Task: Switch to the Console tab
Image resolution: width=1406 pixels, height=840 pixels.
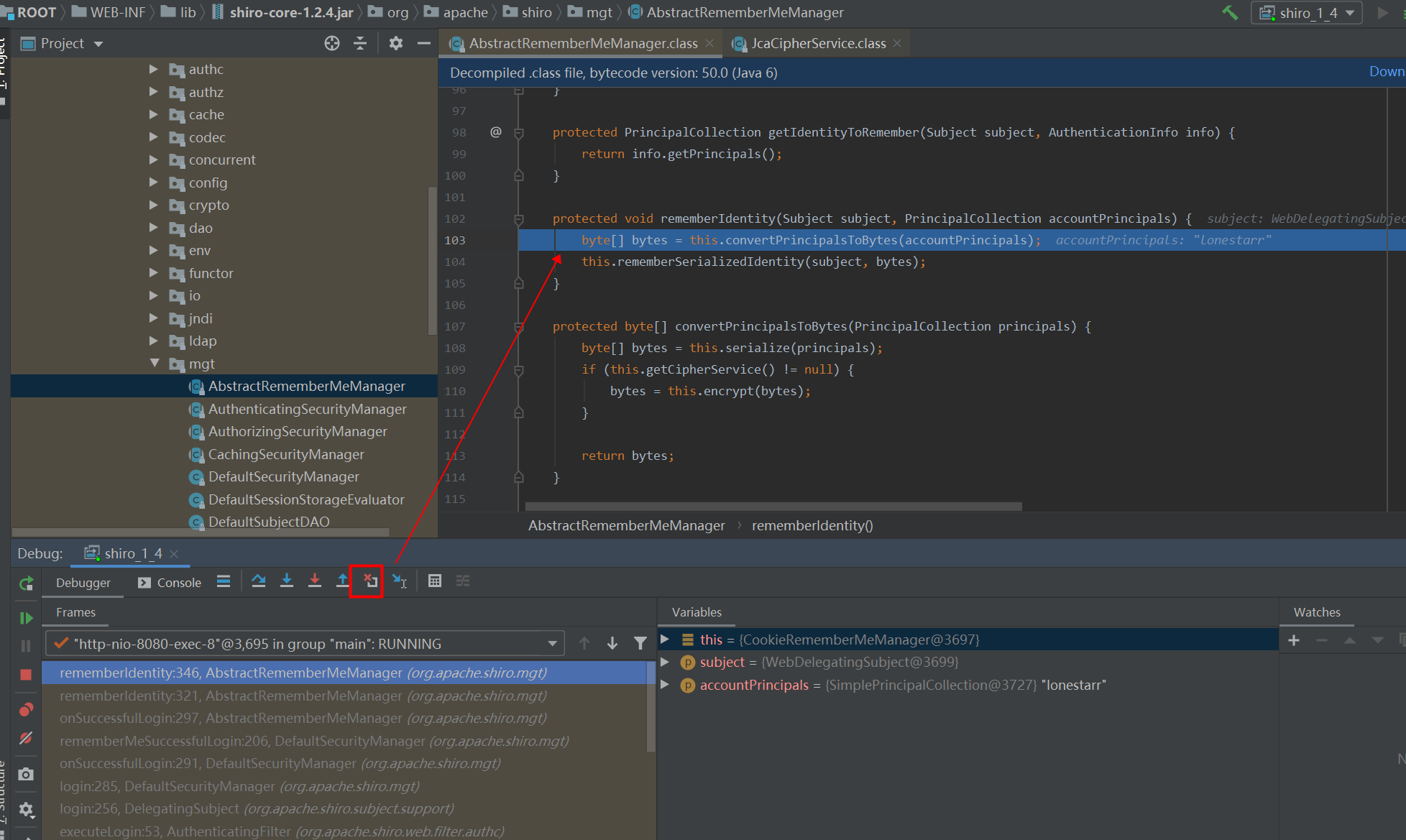Action: click(170, 583)
